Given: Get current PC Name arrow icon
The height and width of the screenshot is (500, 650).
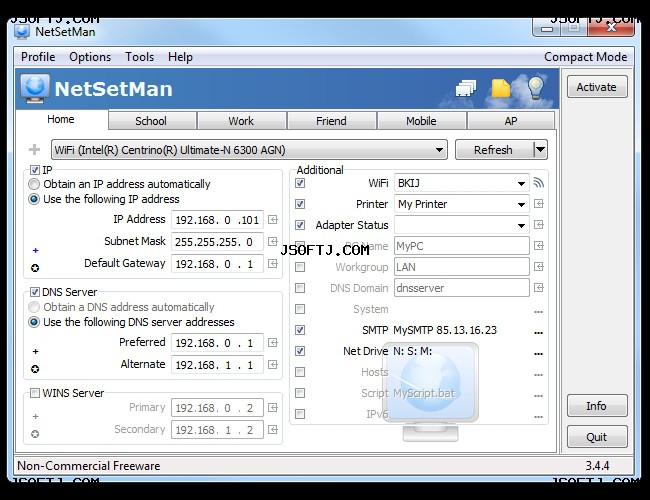Looking at the screenshot, I should pos(538,246).
